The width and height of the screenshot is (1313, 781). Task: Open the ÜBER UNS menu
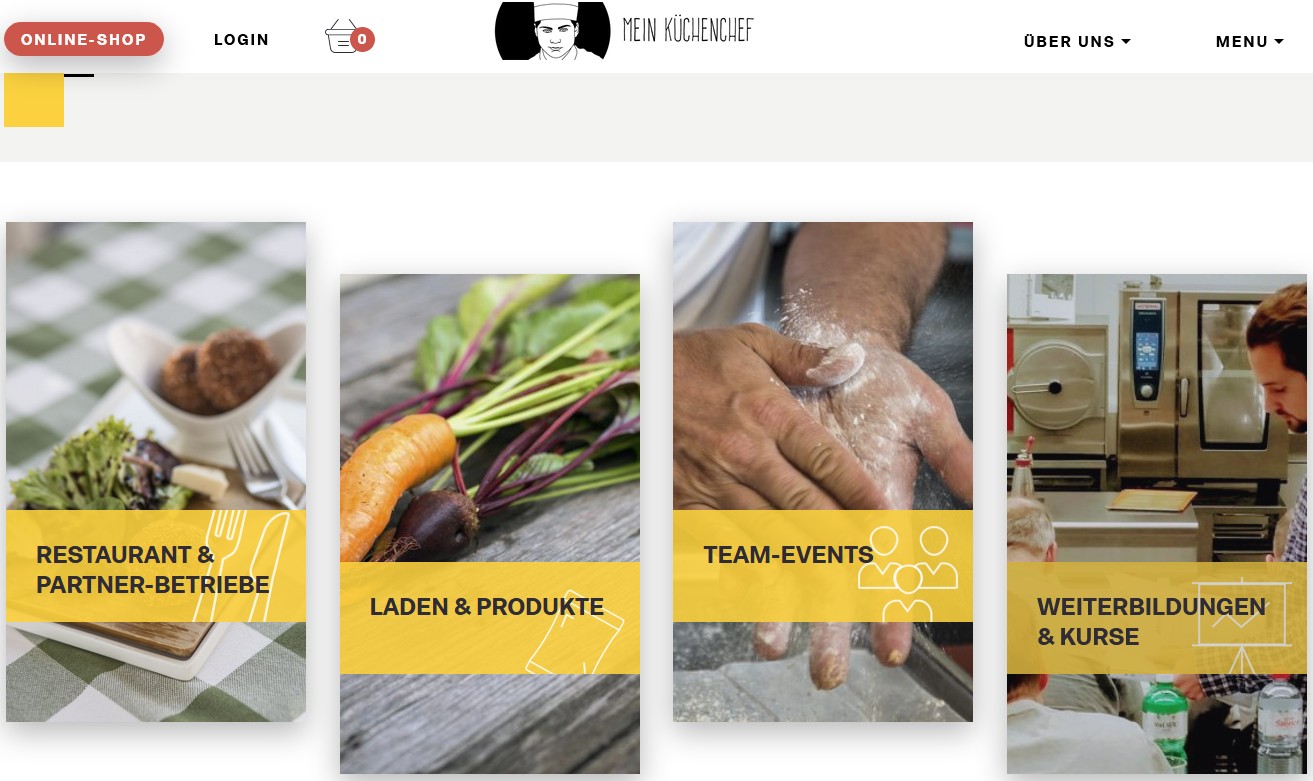[1077, 42]
